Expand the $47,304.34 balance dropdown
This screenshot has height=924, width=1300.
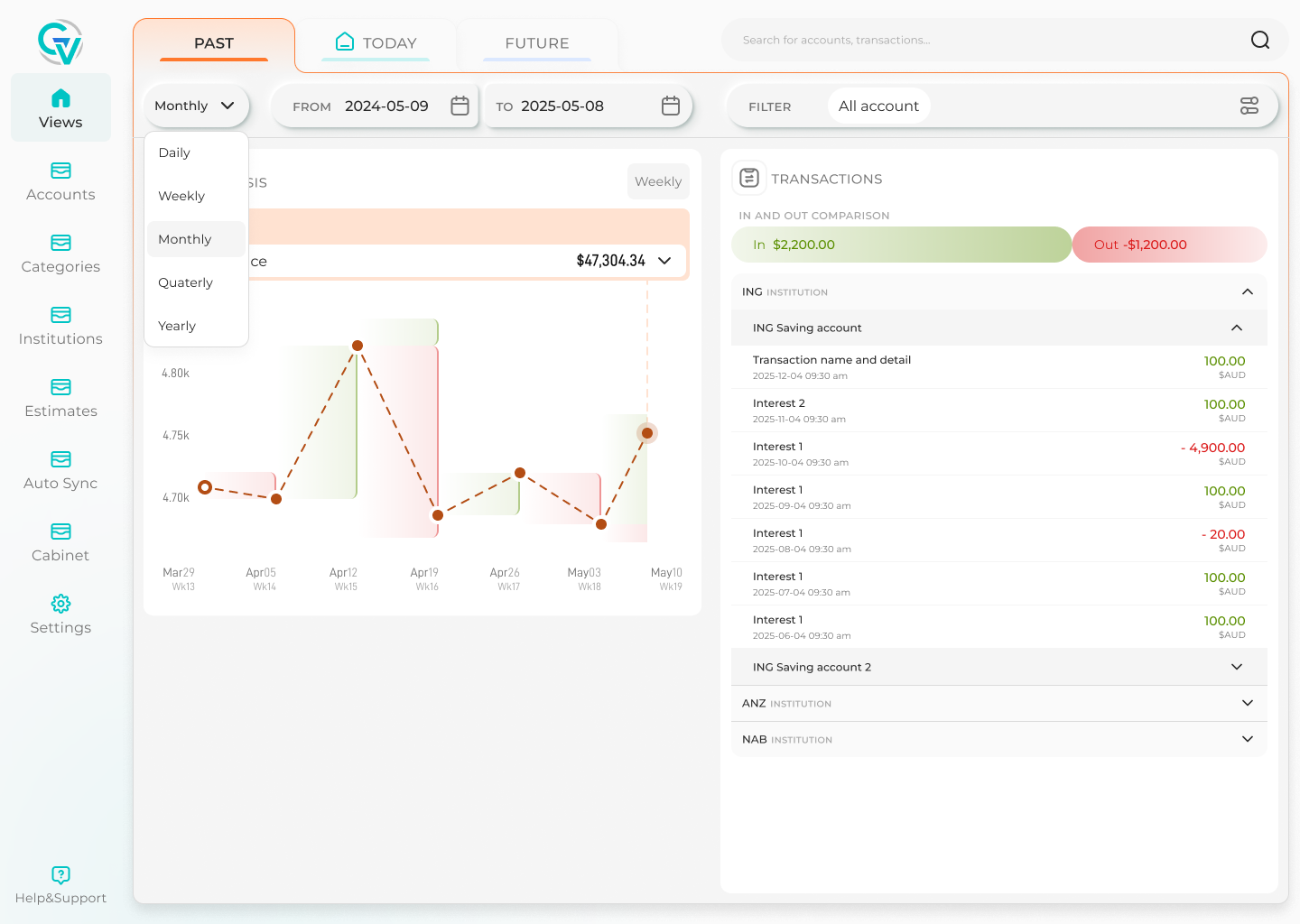coord(664,261)
